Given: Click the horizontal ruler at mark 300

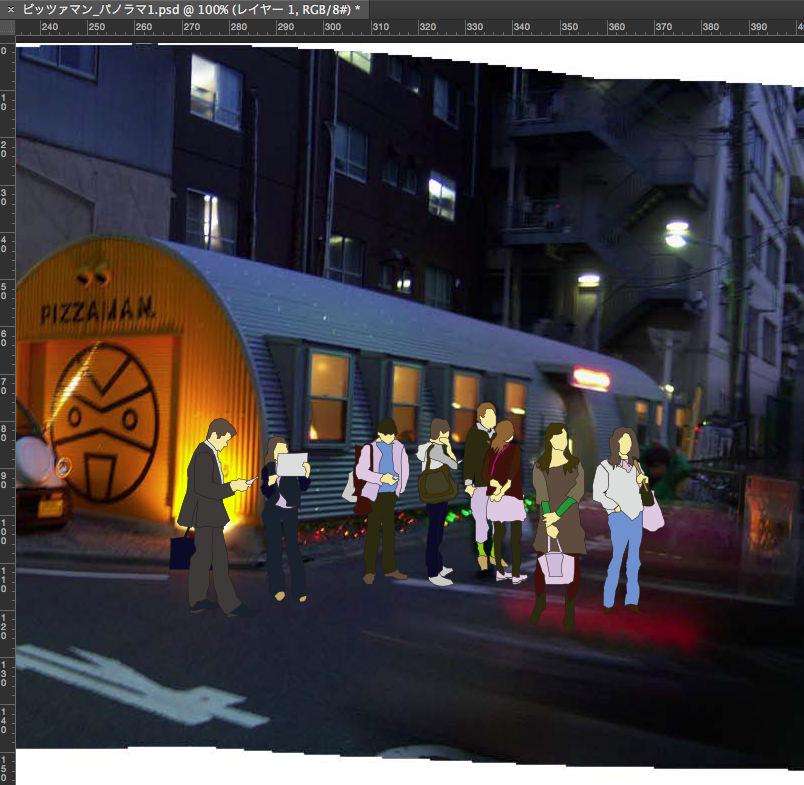Looking at the screenshot, I should point(332,27).
